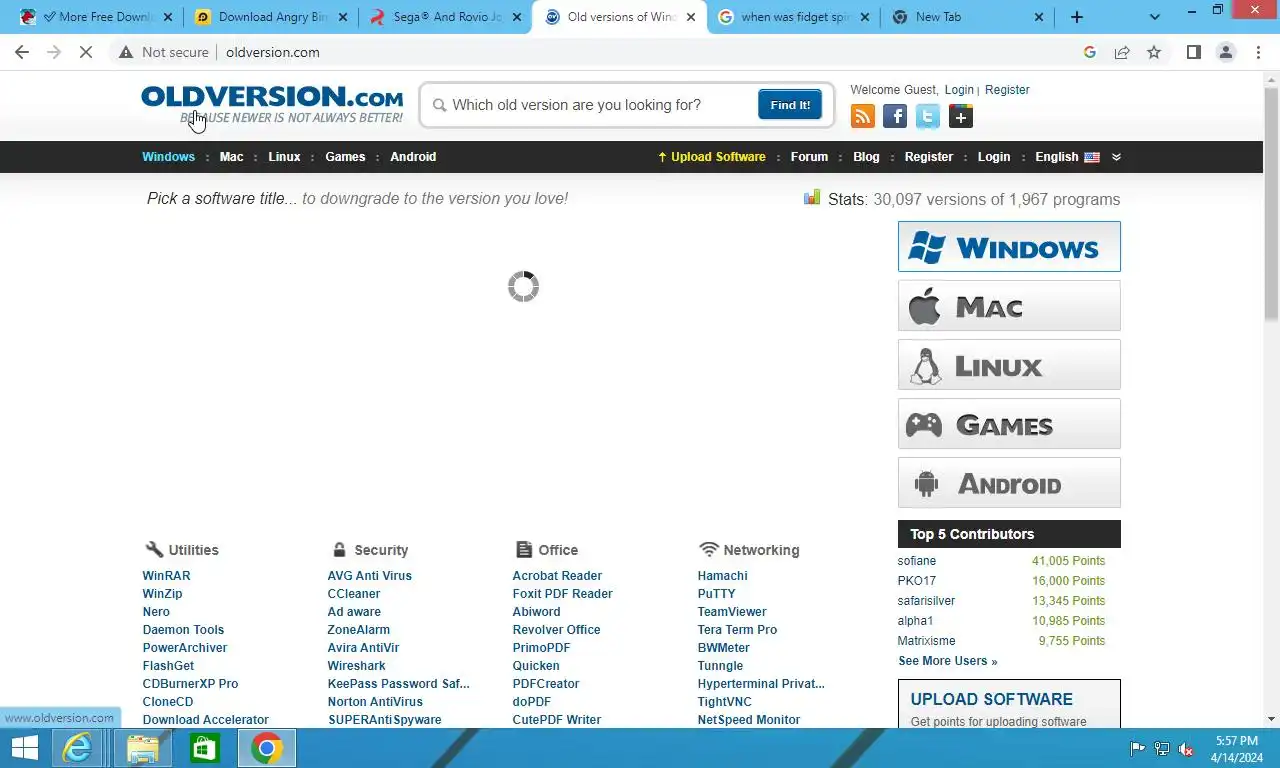Open the Acrobat Reader link
Screen dimensions: 1280x768
557,576
